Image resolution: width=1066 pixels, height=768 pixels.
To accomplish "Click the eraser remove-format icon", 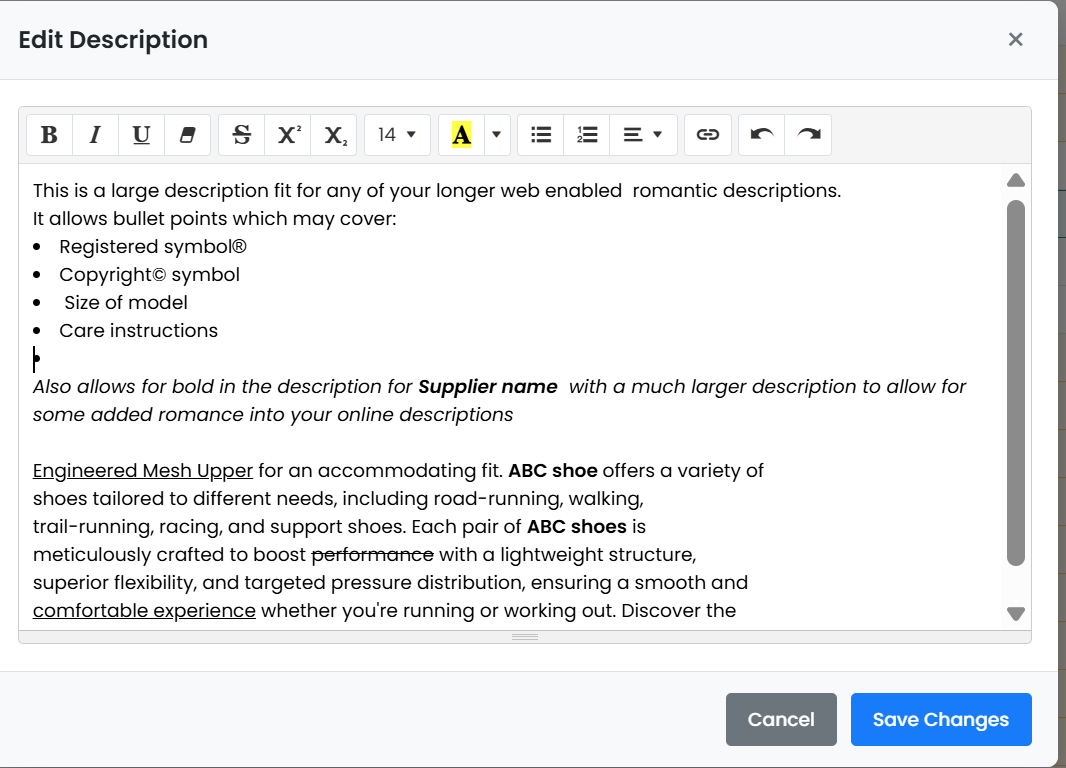I will coord(187,135).
